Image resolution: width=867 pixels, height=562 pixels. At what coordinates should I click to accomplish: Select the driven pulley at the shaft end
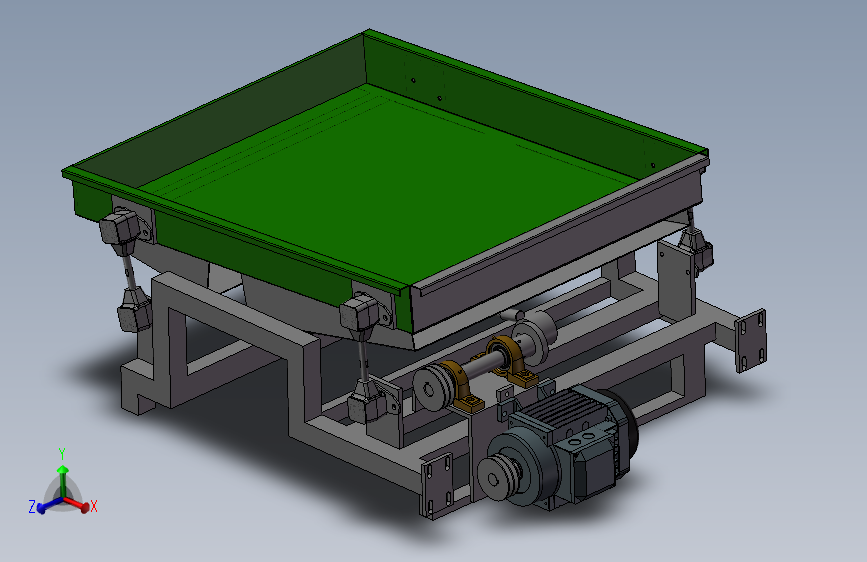[433, 388]
